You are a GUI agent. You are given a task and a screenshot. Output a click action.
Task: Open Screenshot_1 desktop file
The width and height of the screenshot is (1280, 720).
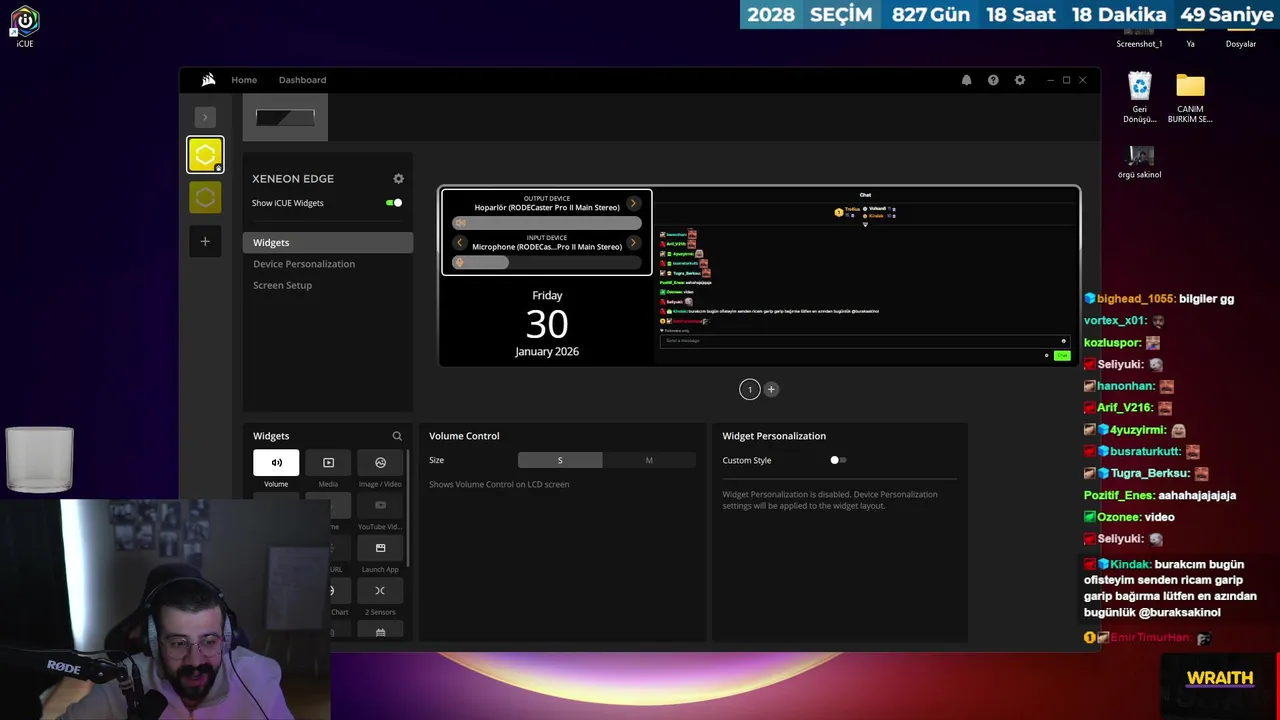(1139, 38)
